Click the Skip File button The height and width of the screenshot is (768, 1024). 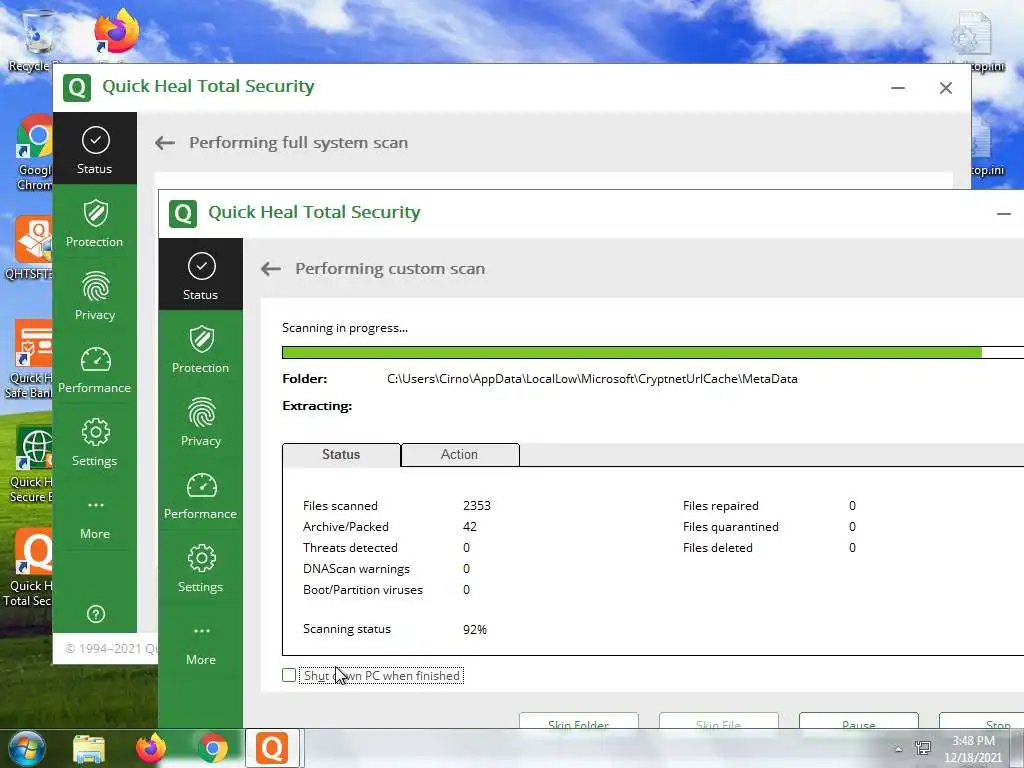(x=718, y=721)
